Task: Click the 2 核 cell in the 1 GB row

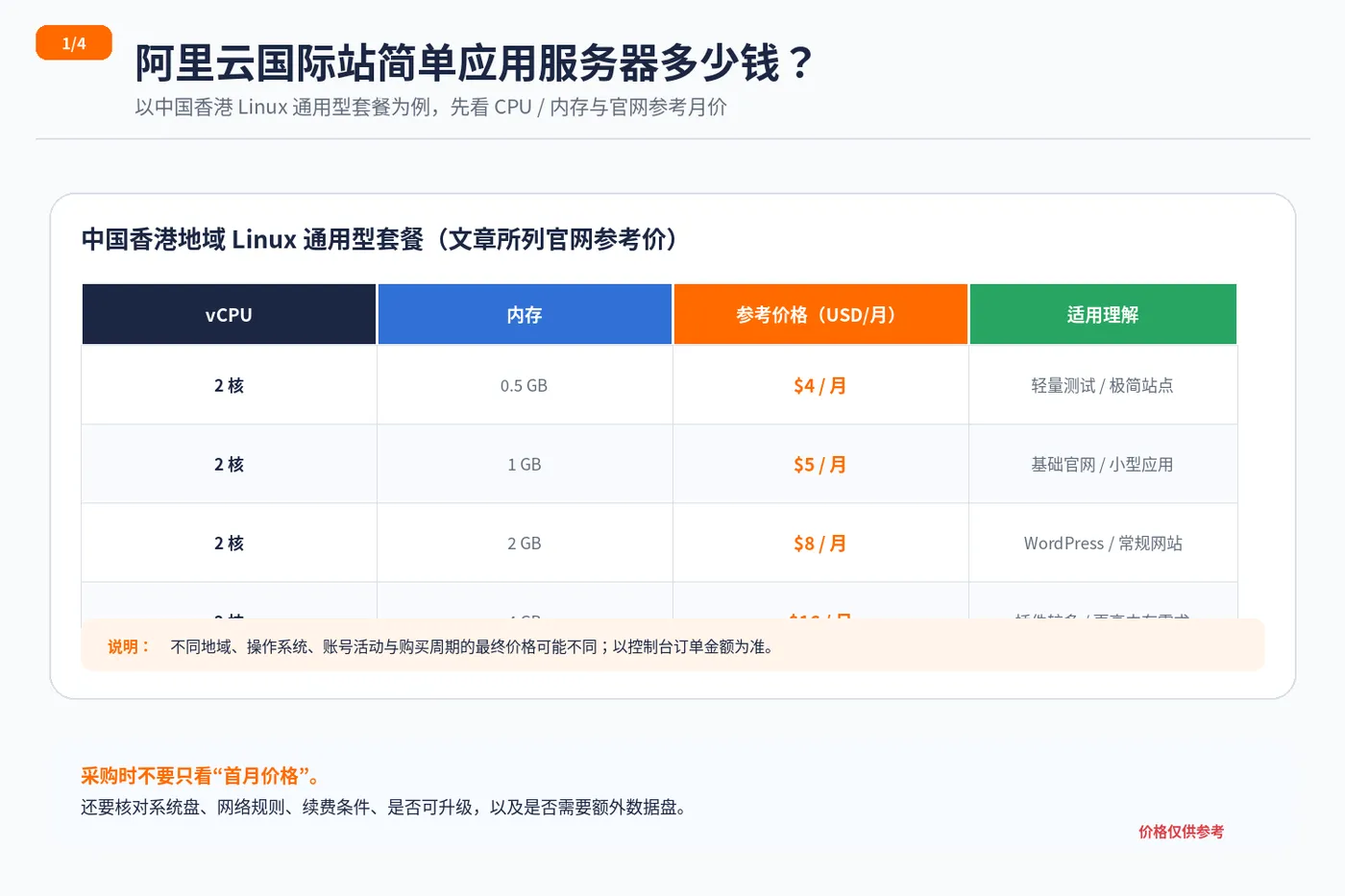Action: (229, 464)
